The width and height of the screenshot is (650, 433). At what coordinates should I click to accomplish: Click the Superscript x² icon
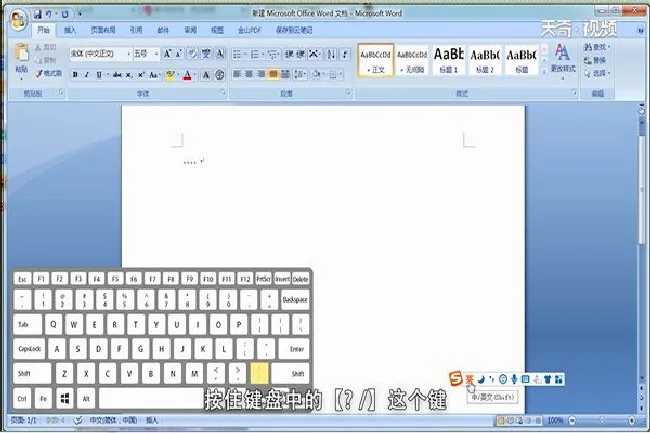pyautogui.click(x=141, y=75)
